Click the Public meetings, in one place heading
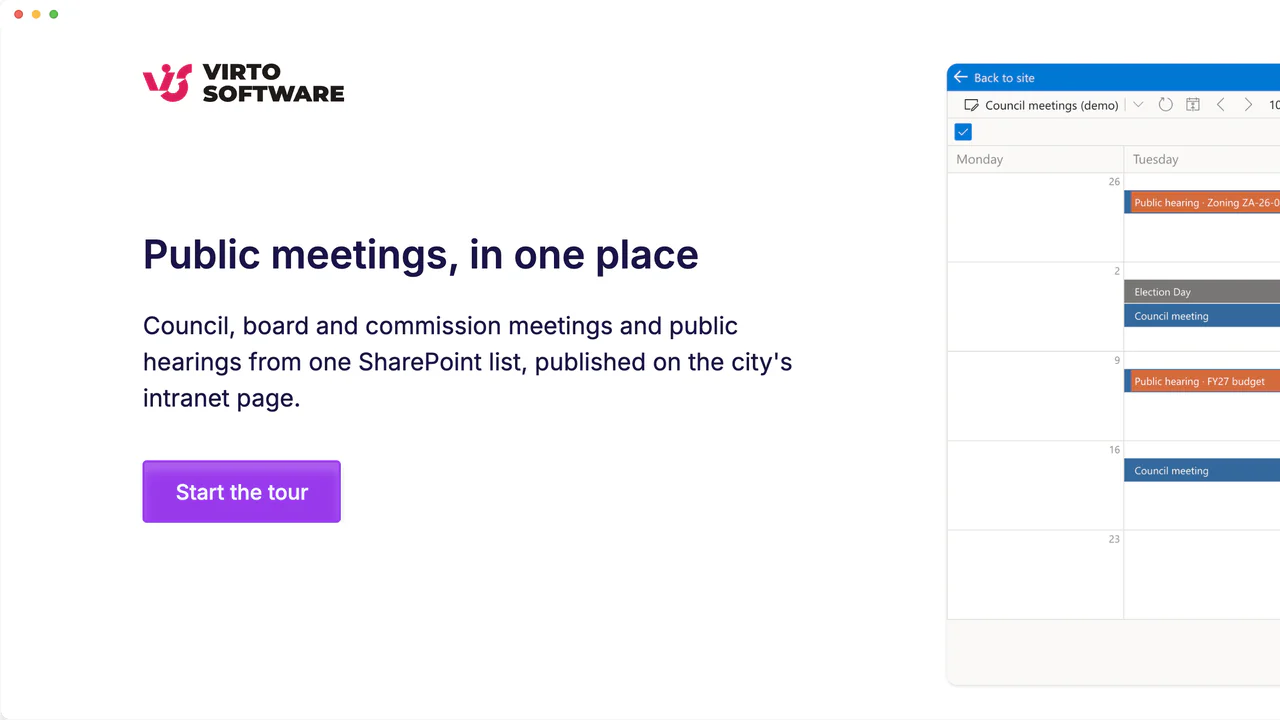 click(420, 254)
